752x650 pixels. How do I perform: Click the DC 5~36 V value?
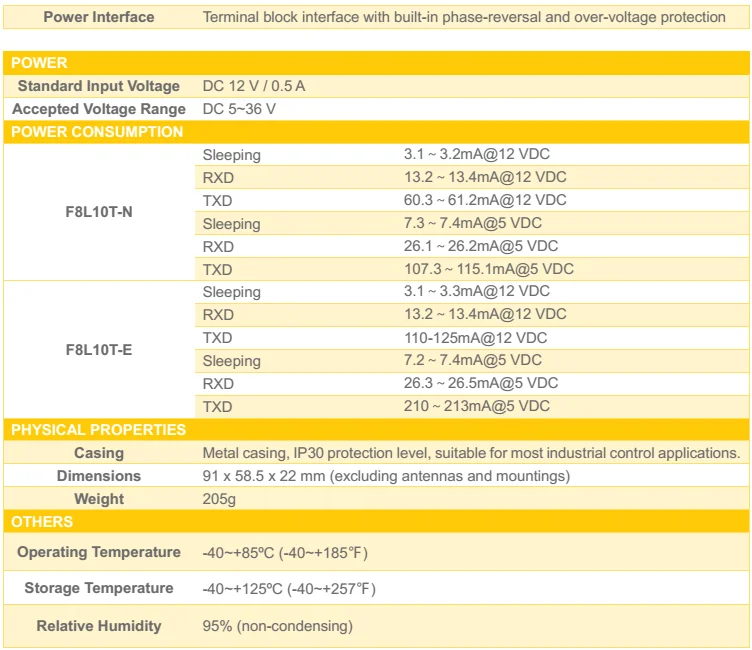click(x=239, y=109)
